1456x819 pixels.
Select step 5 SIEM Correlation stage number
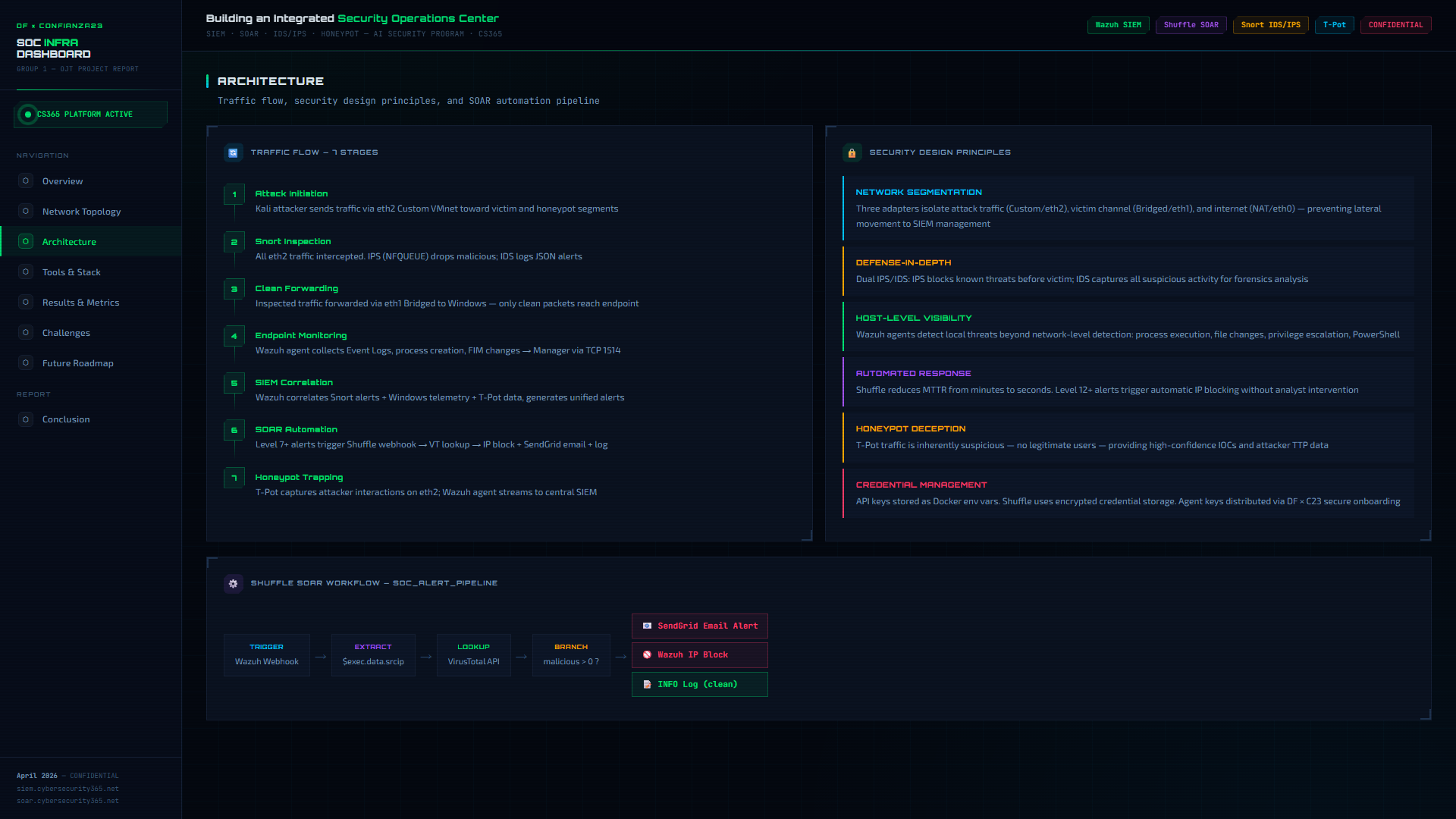[234, 384]
